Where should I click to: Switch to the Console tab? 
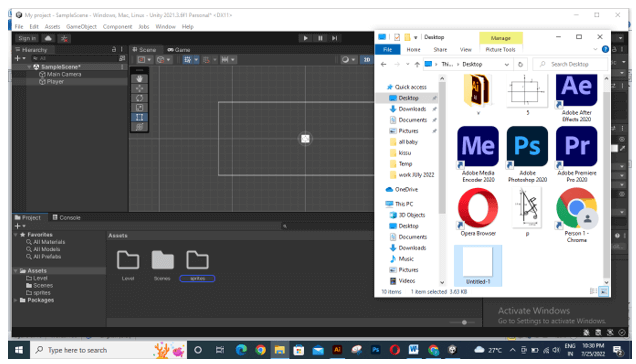[x=67, y=218]
